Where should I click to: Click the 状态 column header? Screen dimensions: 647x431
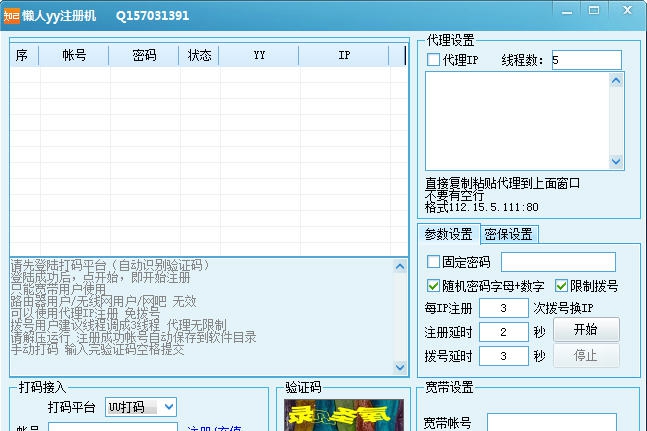point(199,55)
